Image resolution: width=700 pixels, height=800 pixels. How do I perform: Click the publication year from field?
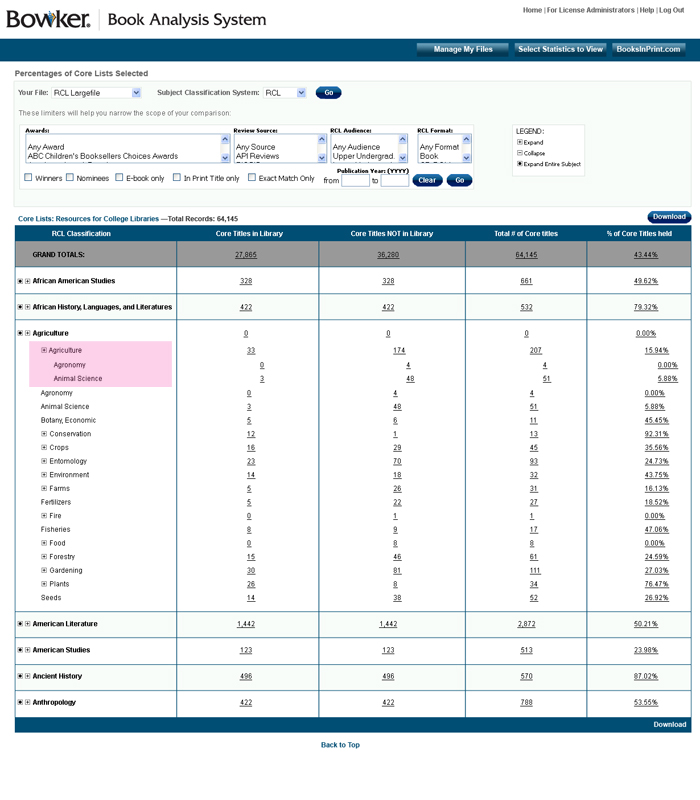click(x=355, y=181)
